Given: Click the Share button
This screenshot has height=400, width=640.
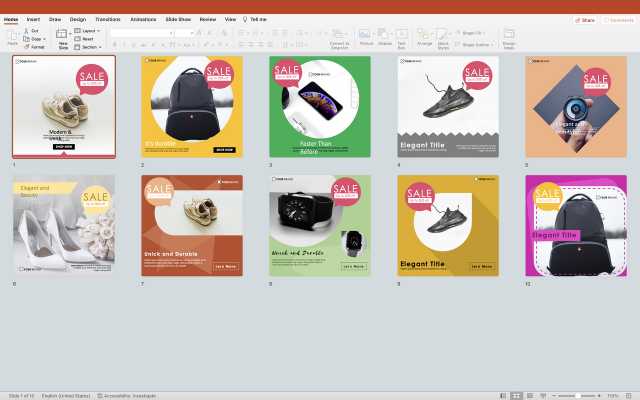Looking at the screenshot, I should [x=585, y=19].
